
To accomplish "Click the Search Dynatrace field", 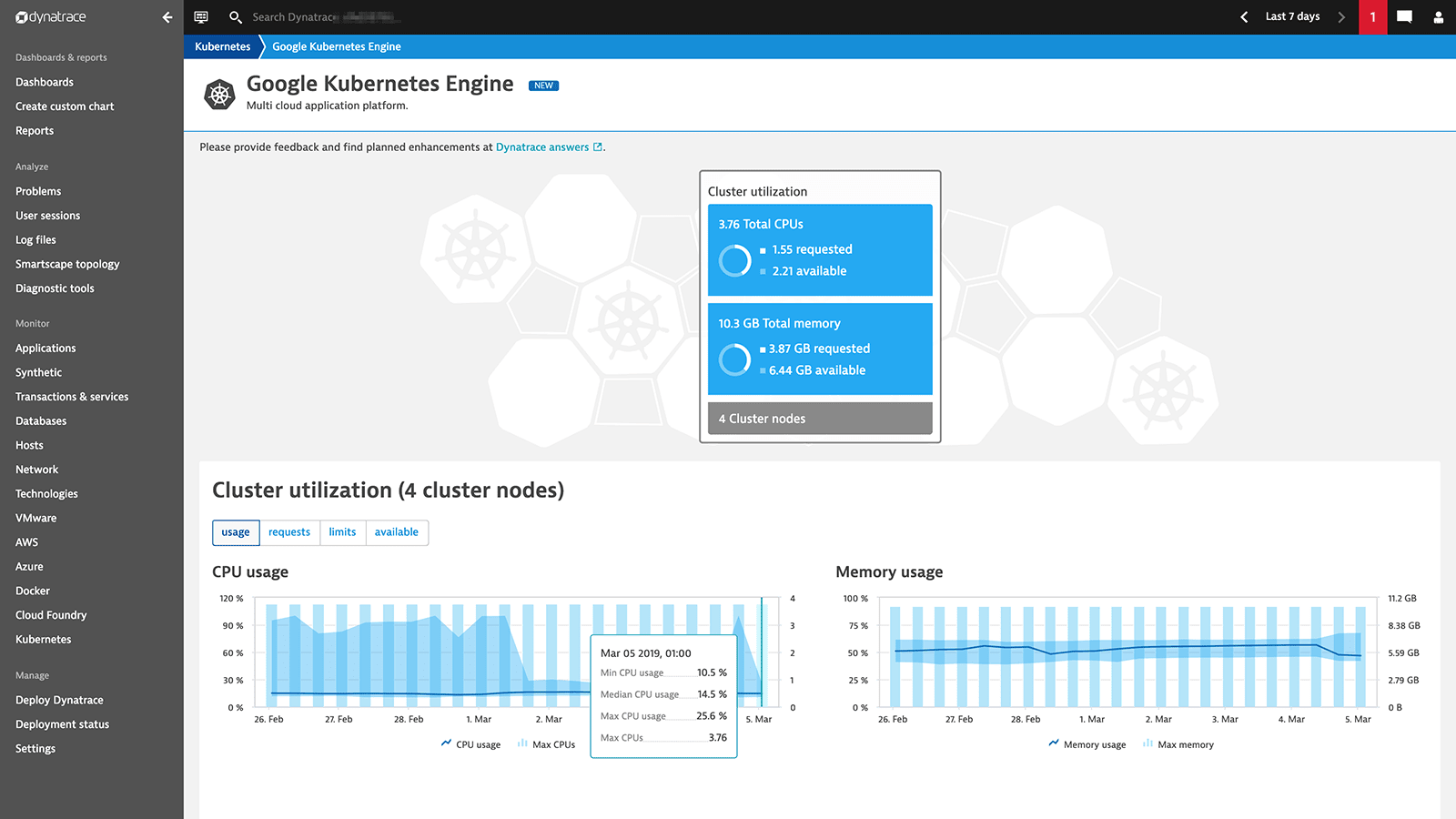I will pos(328,17).
